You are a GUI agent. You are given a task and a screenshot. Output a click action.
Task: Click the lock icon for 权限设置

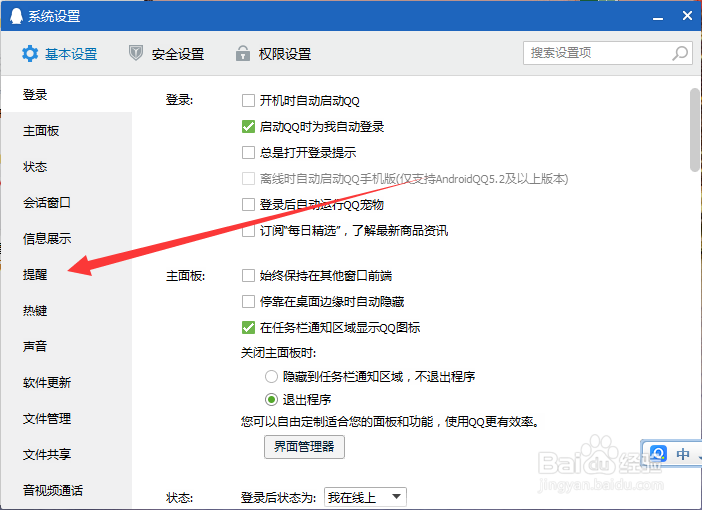click(243, 53)
